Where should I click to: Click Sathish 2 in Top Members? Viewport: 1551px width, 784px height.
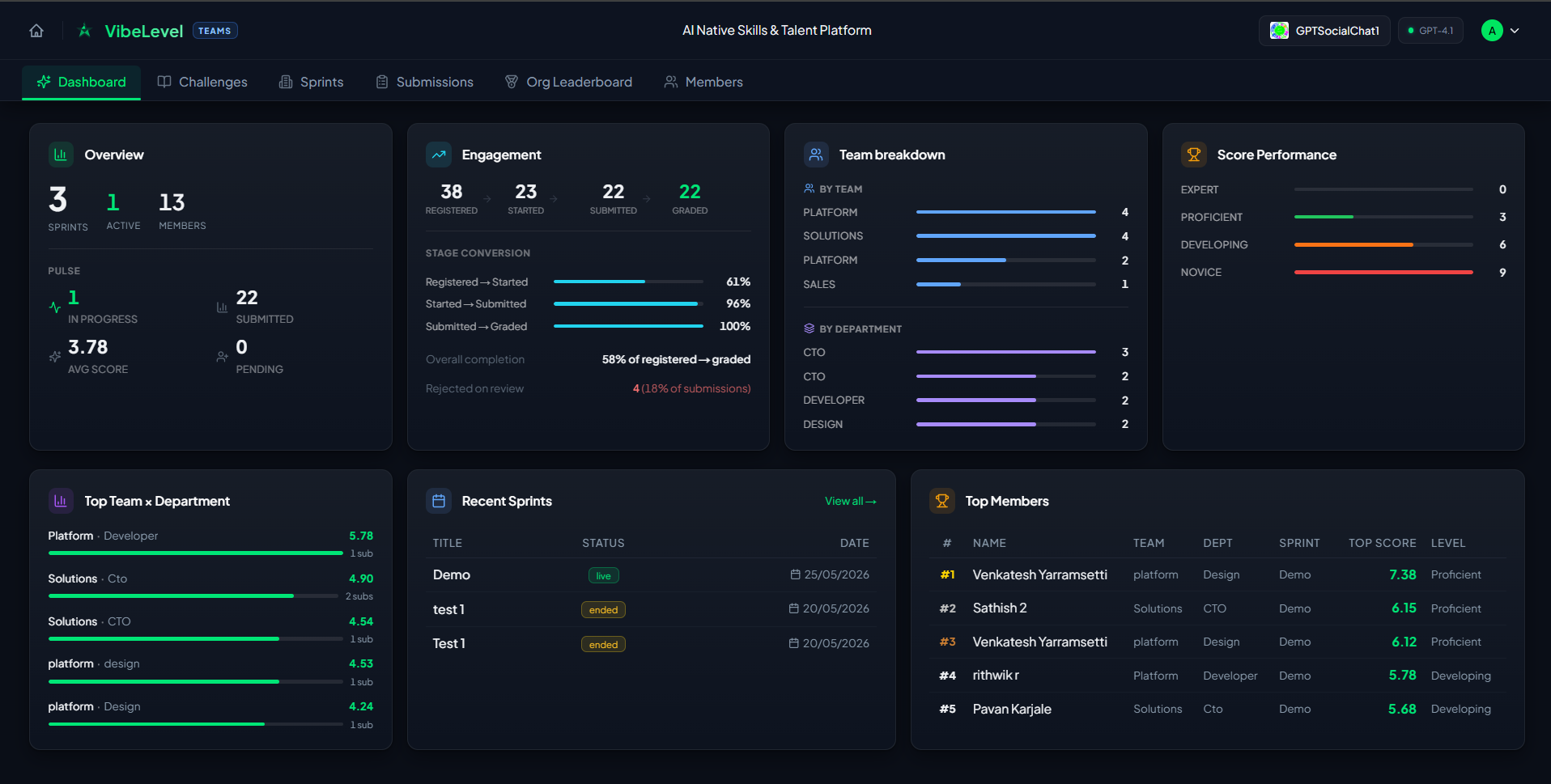999,608
